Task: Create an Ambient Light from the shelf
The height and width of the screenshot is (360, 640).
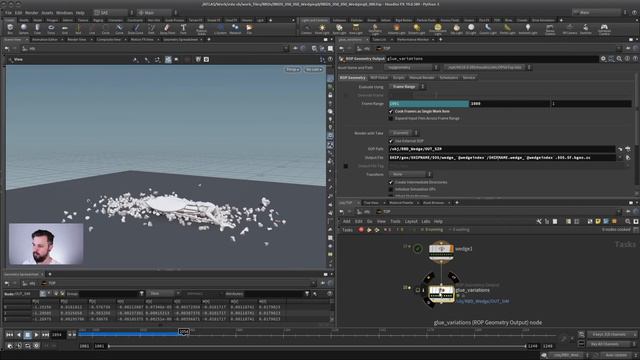Action: coord(528,29)
